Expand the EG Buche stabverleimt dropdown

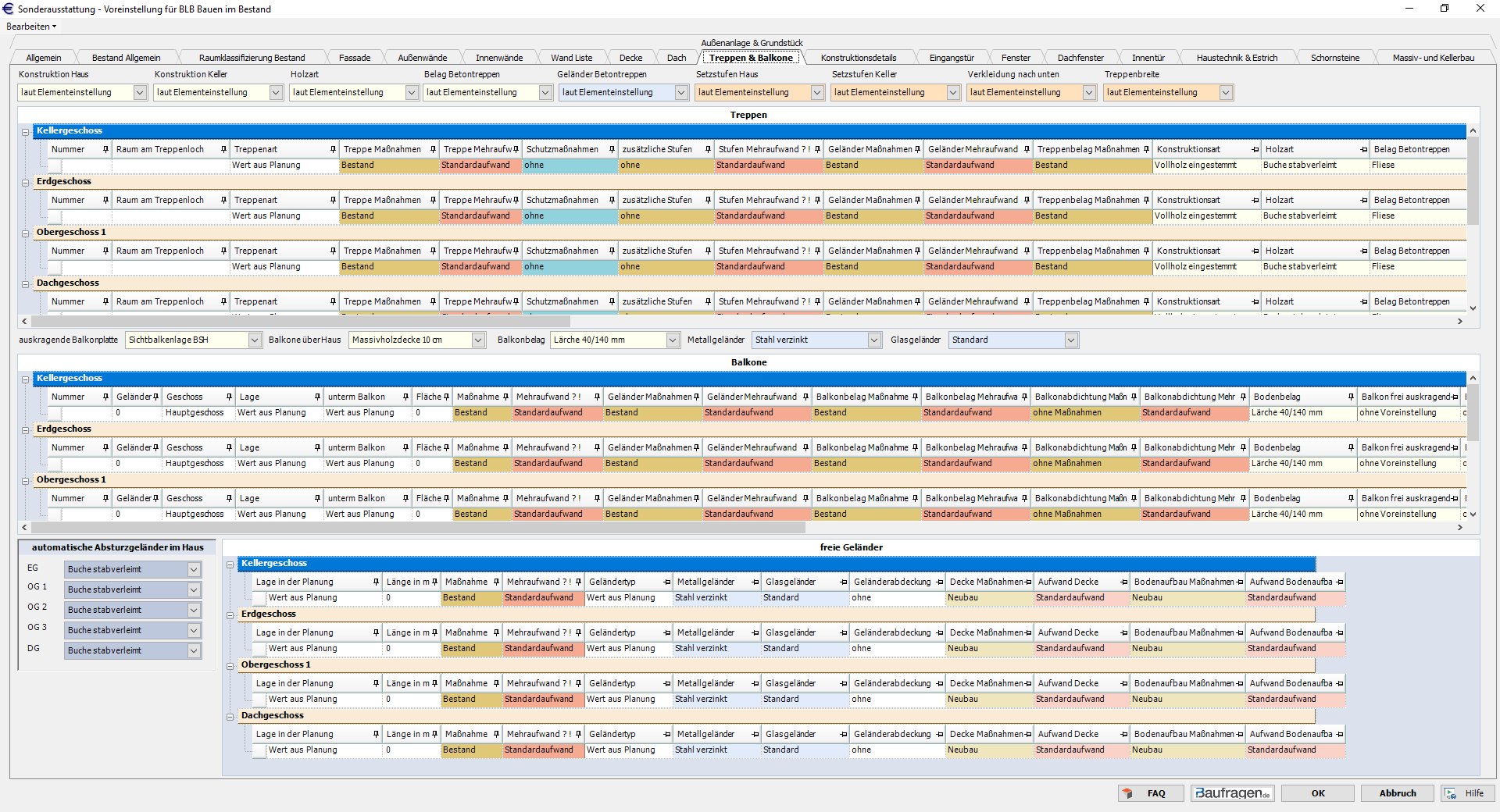point(194,570)
